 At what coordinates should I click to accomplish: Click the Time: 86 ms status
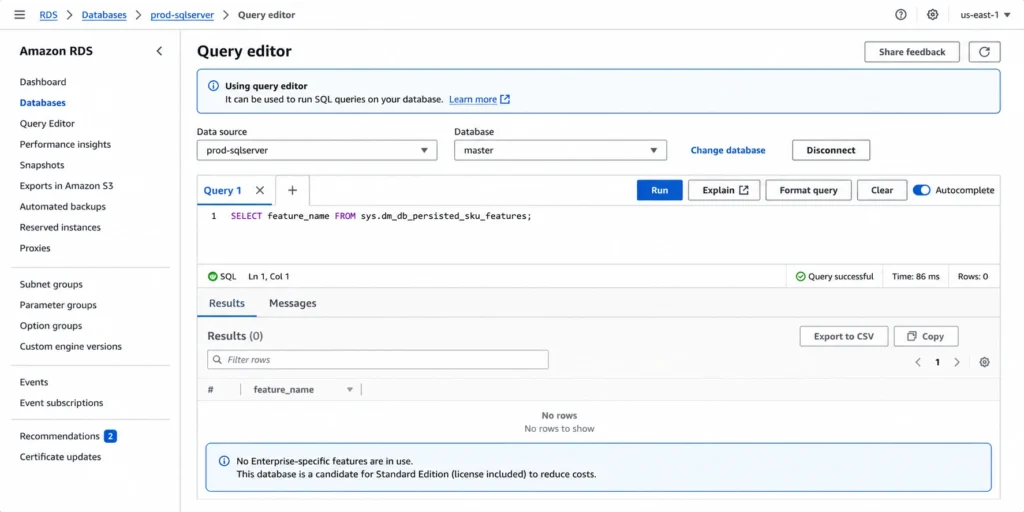pos(916,276)
